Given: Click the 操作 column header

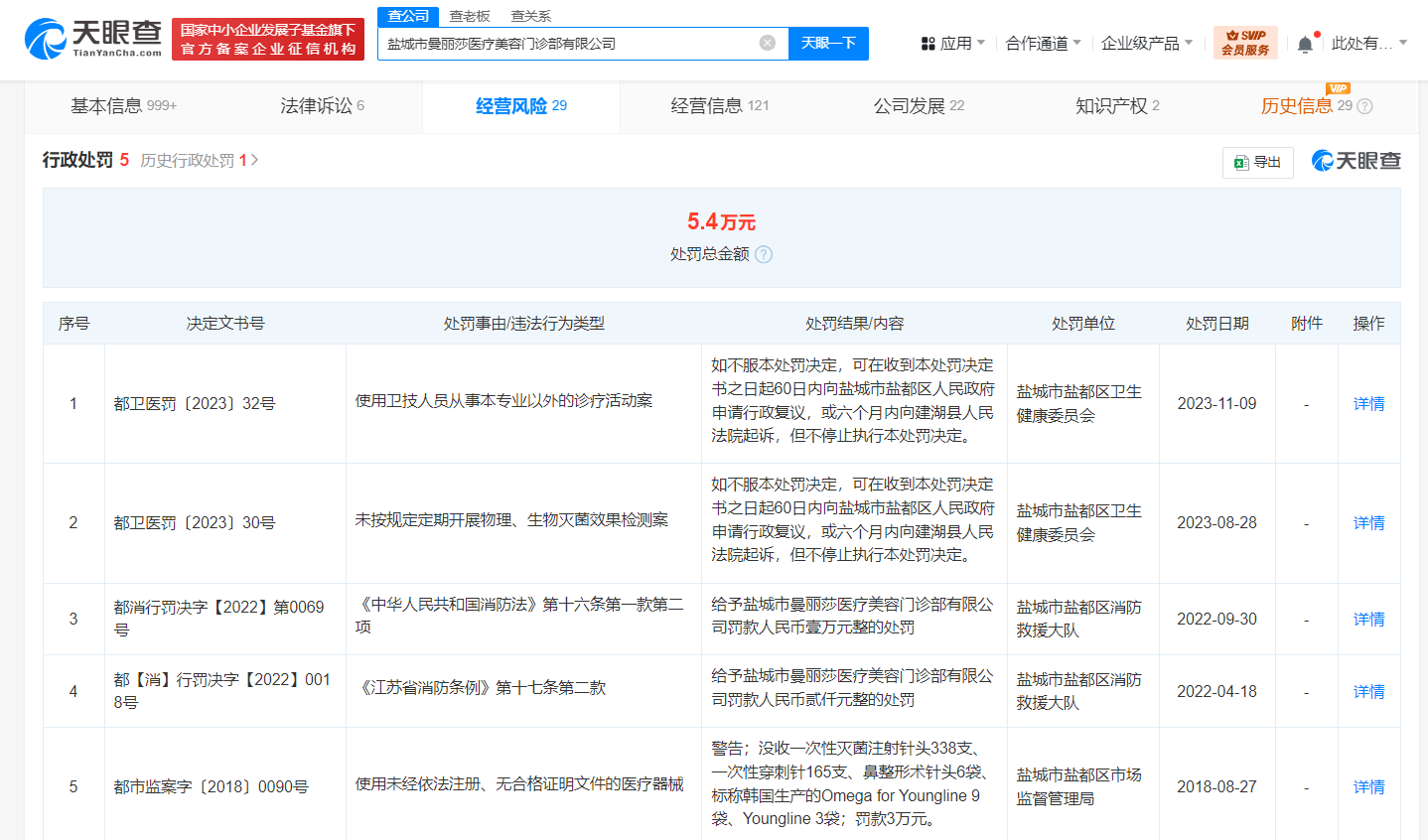Looking at the screenshot, I should coord(1369,324).
